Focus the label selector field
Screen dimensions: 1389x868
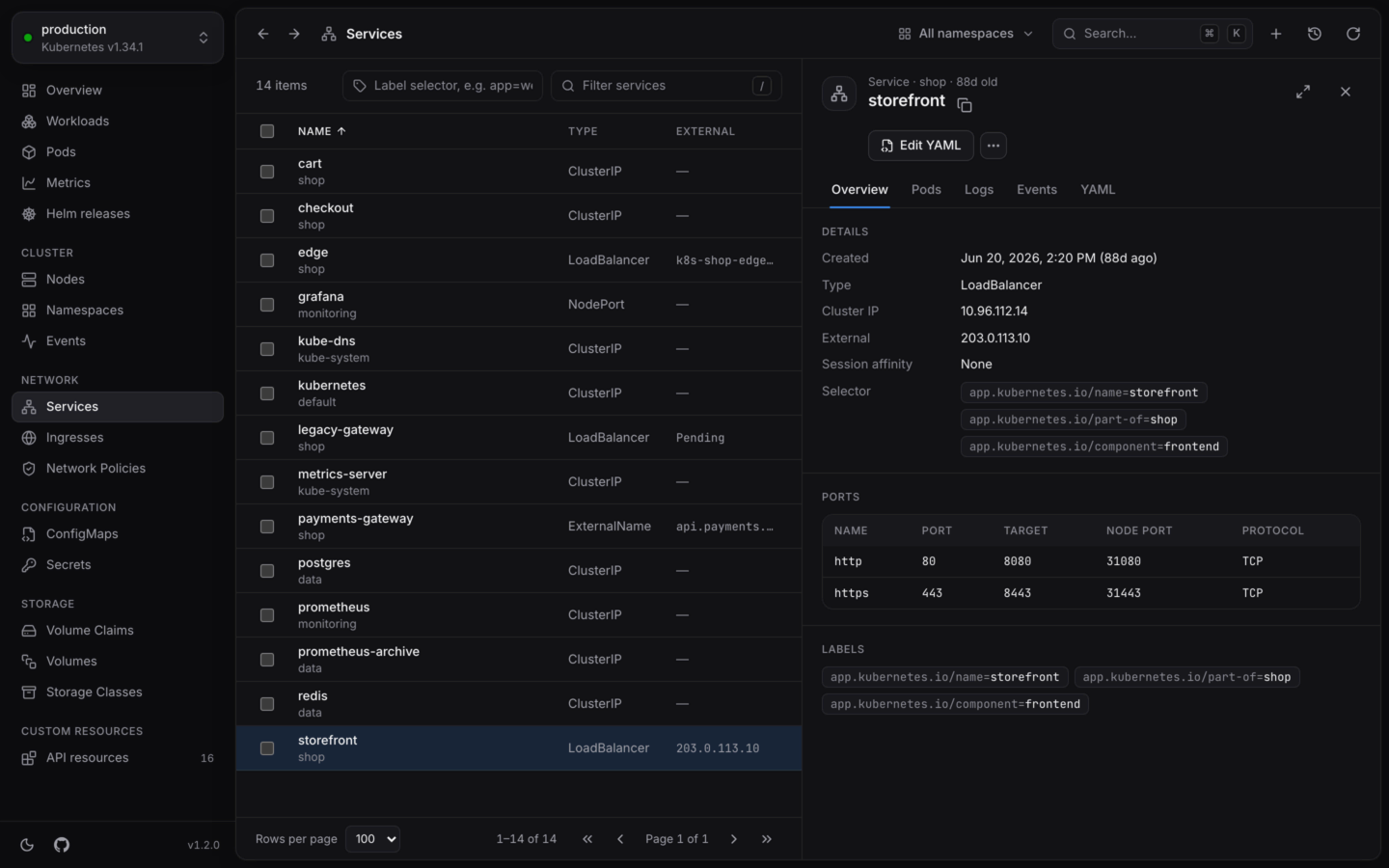click(x=443, y=86)
